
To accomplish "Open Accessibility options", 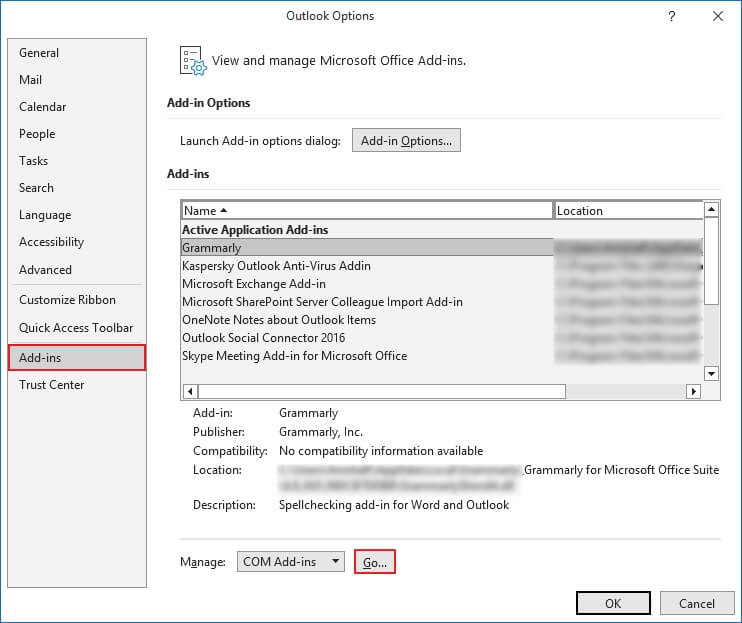I will [x=77, y=242].
